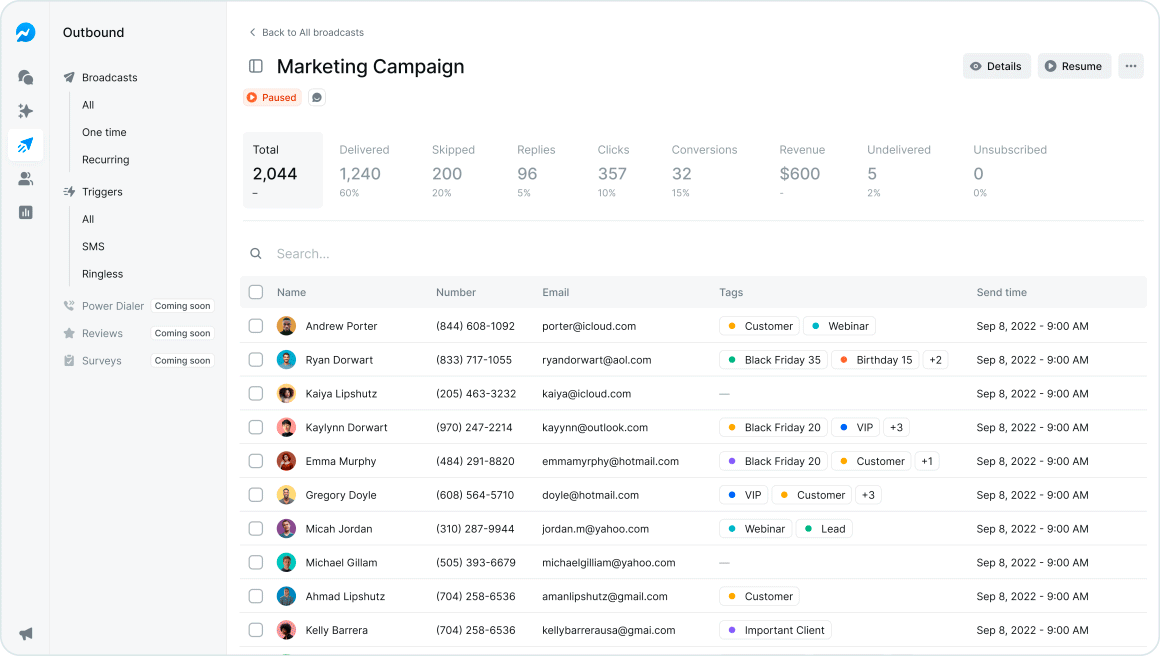
Task: Open One time broadcasts
Action: (104, 132)
